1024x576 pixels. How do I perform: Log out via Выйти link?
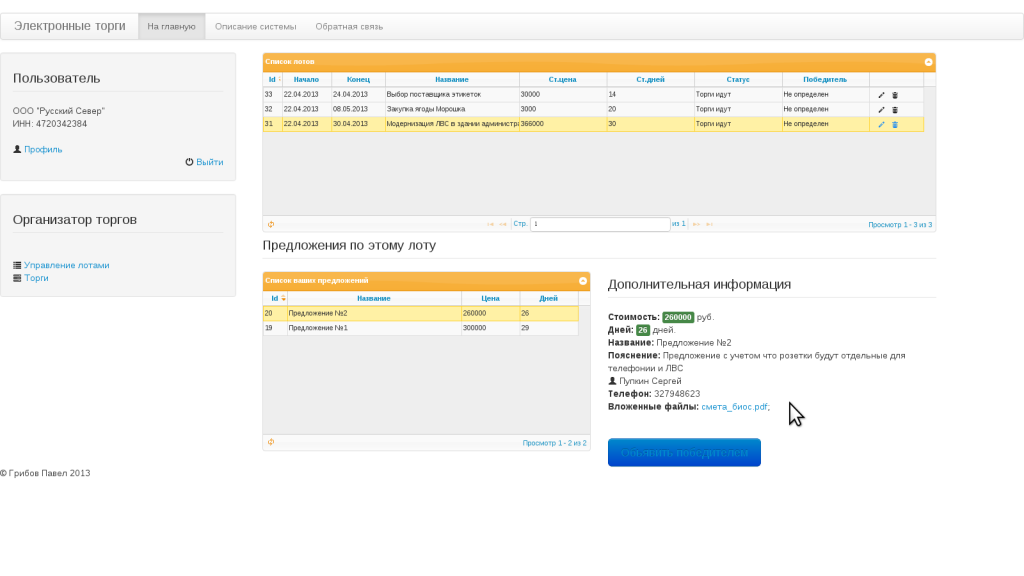(x=210, y=161)
